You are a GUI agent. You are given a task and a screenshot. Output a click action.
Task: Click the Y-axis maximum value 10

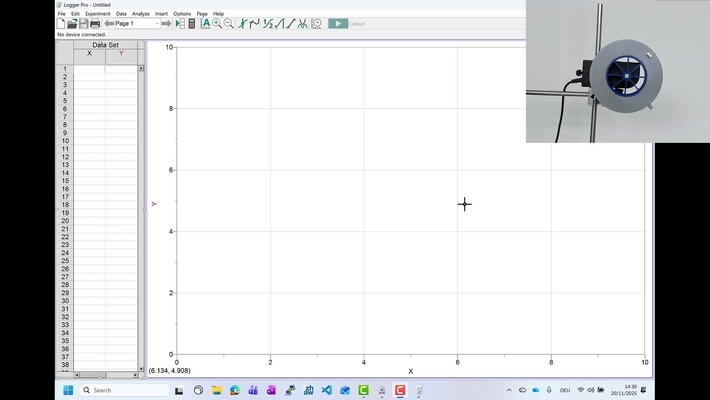(169, 47)
